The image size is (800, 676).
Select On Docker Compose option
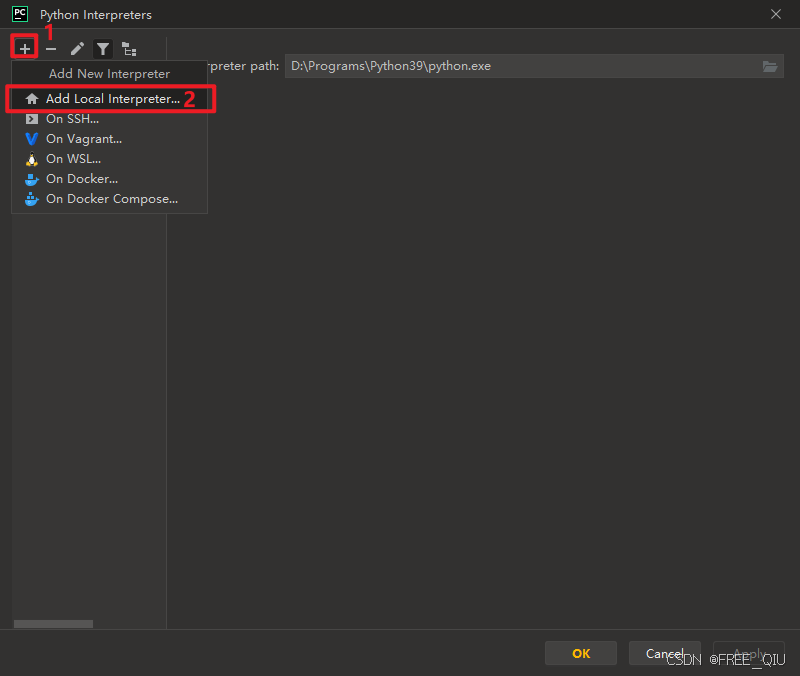click(110, 199)
